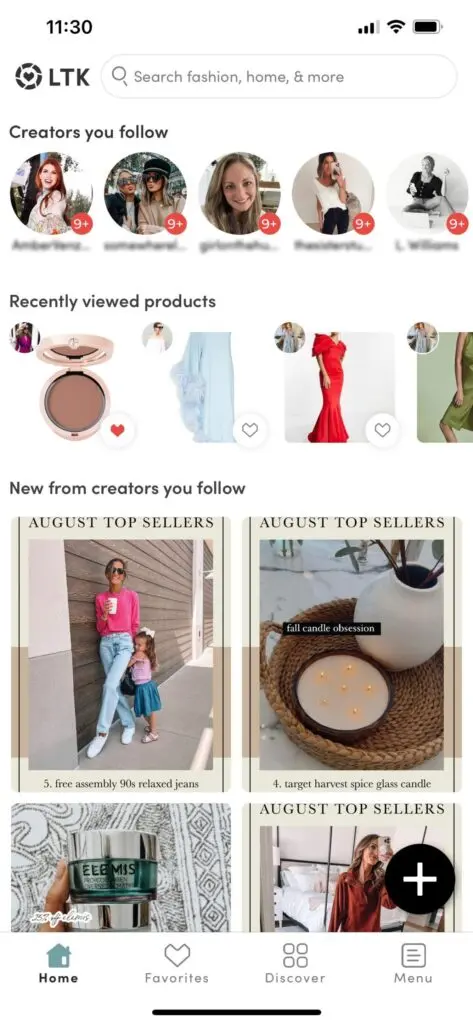Open the black plus create button
This screenshot has height=1024, width=473.
419,879
